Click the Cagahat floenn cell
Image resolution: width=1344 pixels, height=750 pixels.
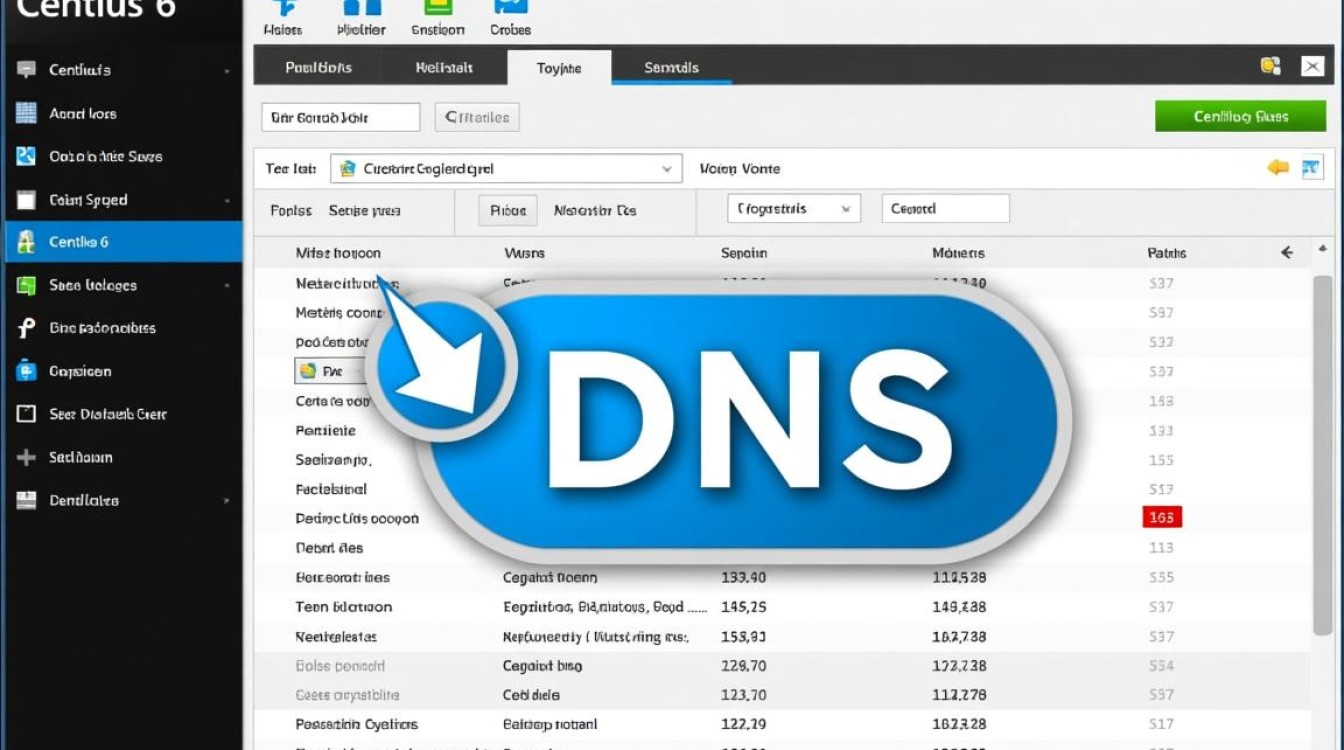[550, 577]
